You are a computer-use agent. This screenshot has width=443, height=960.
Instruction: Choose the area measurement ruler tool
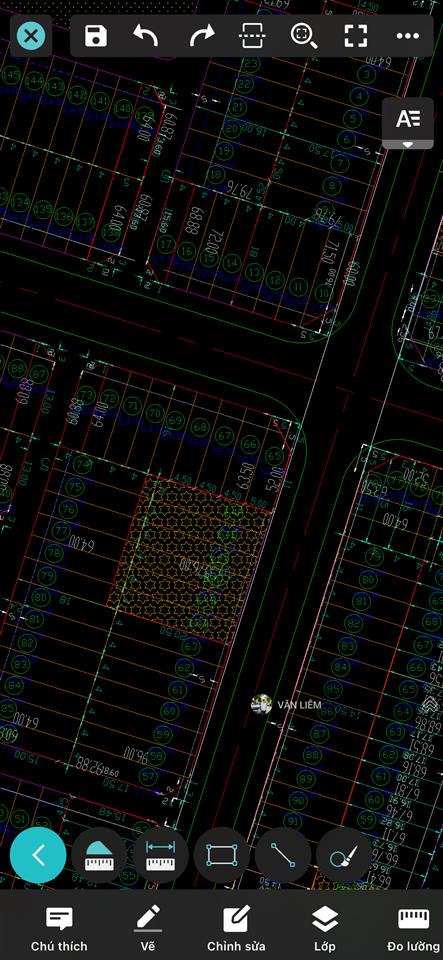tap(99, 855)
